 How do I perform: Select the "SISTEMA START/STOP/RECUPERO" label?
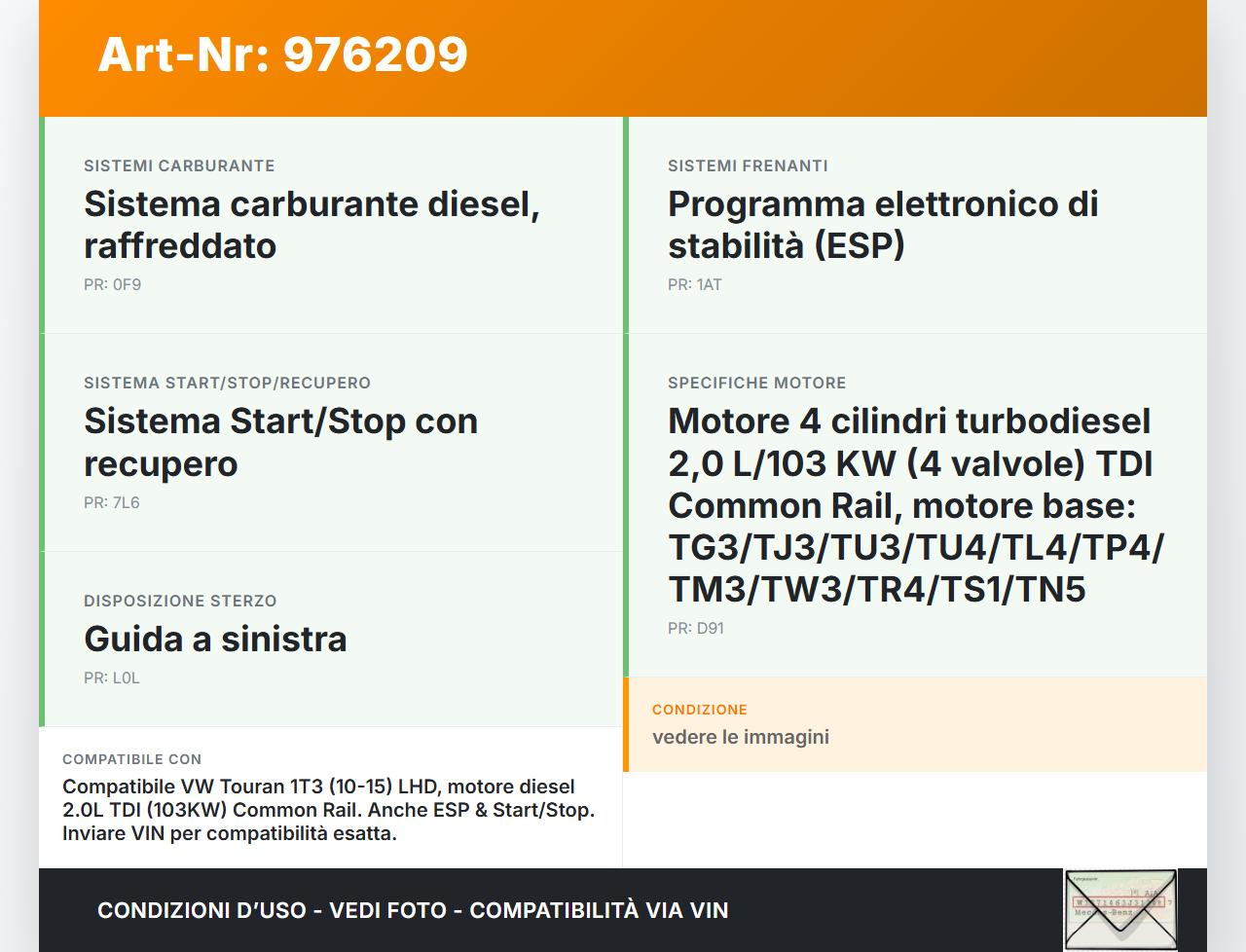coord(227,384)
